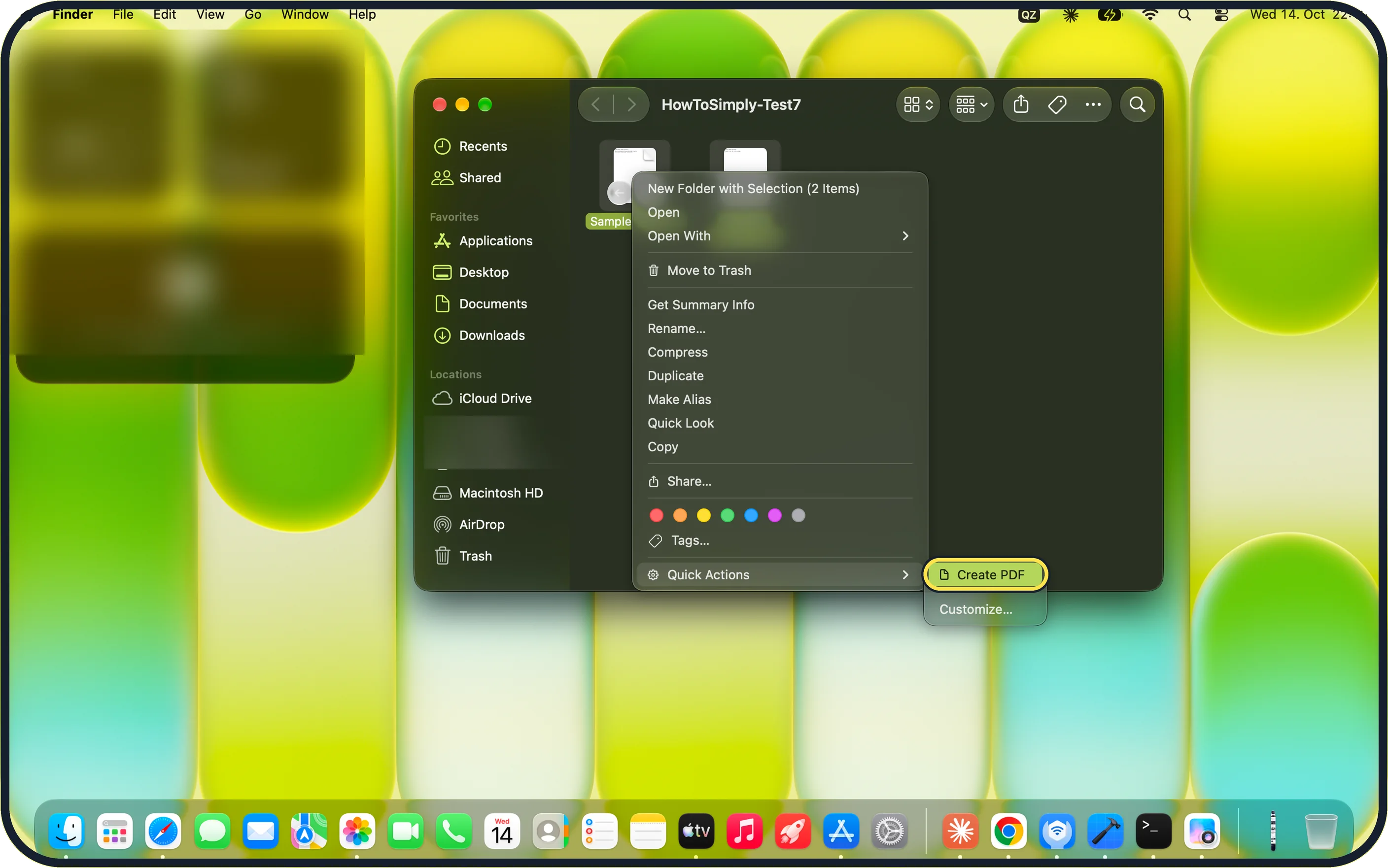The height and width of the screenshot is (868, 1388).
Task: Click the Finder search magnifier
Action: point(1137,104)
